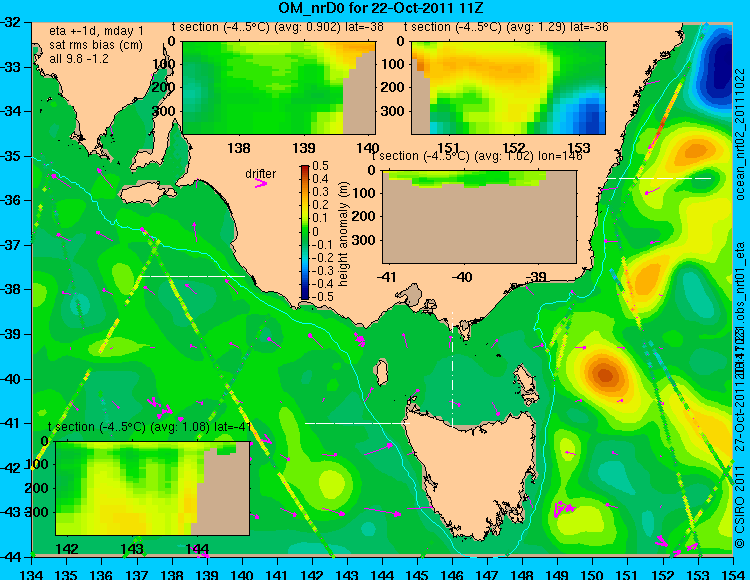Click the -41 latitude axis label
This screenshot has width=750, height=580.
coord(11,423)
